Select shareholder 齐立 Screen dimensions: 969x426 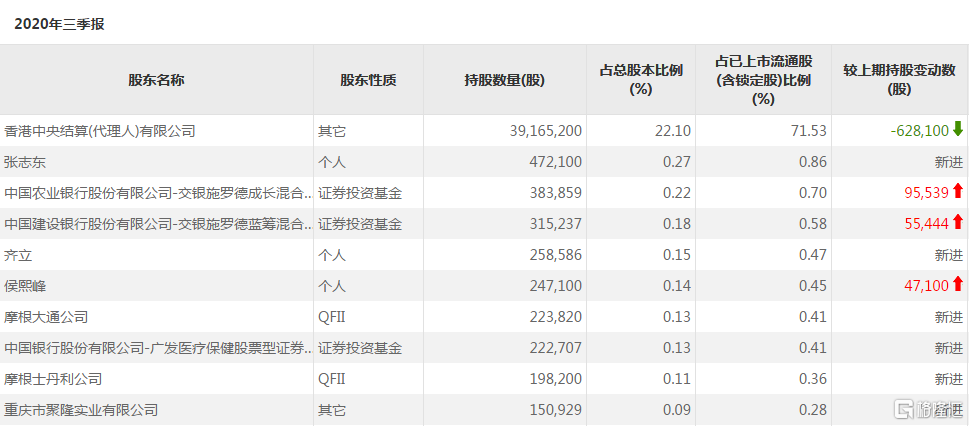(18, 255)
